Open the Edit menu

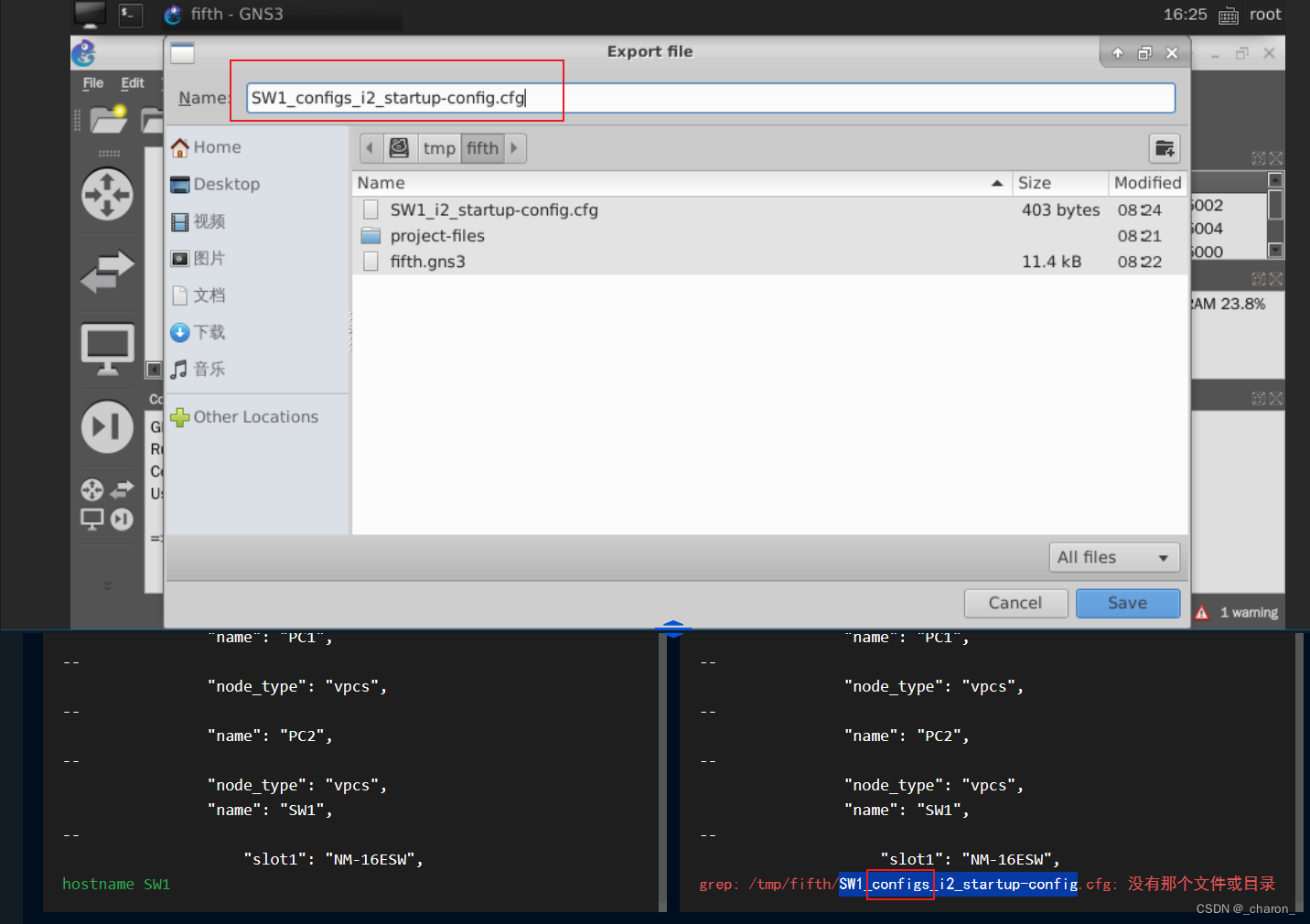click(133, 82)
